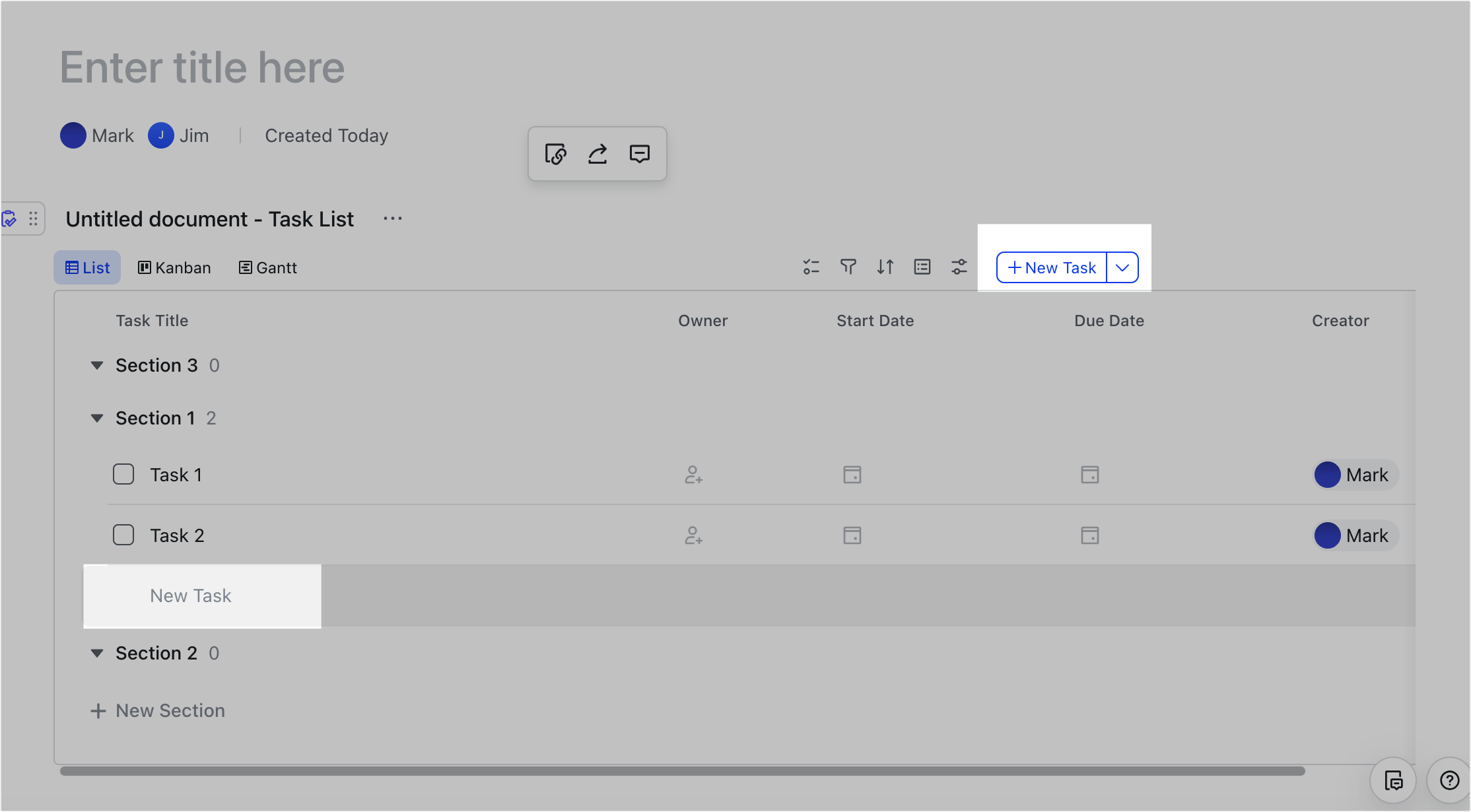
Task: Open the share icon in floating toolbar
Action: 597,154
